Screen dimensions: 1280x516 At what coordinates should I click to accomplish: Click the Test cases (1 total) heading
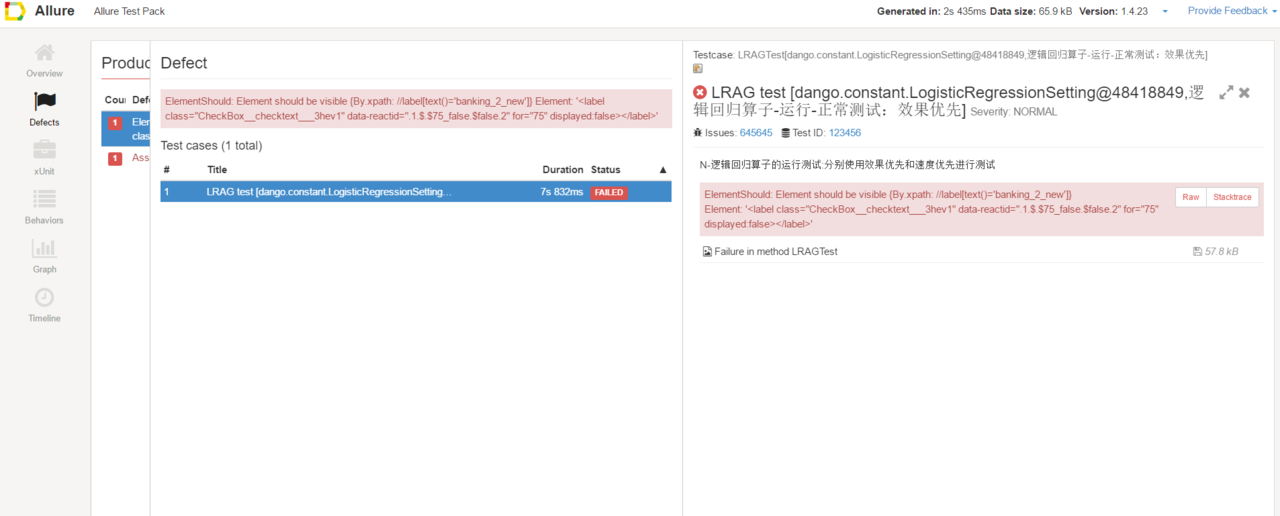coord(211,146)
